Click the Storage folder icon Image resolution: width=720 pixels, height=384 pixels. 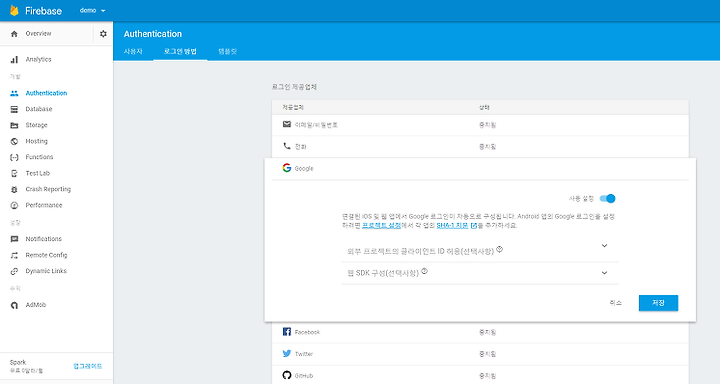click(x=14, y=125)
